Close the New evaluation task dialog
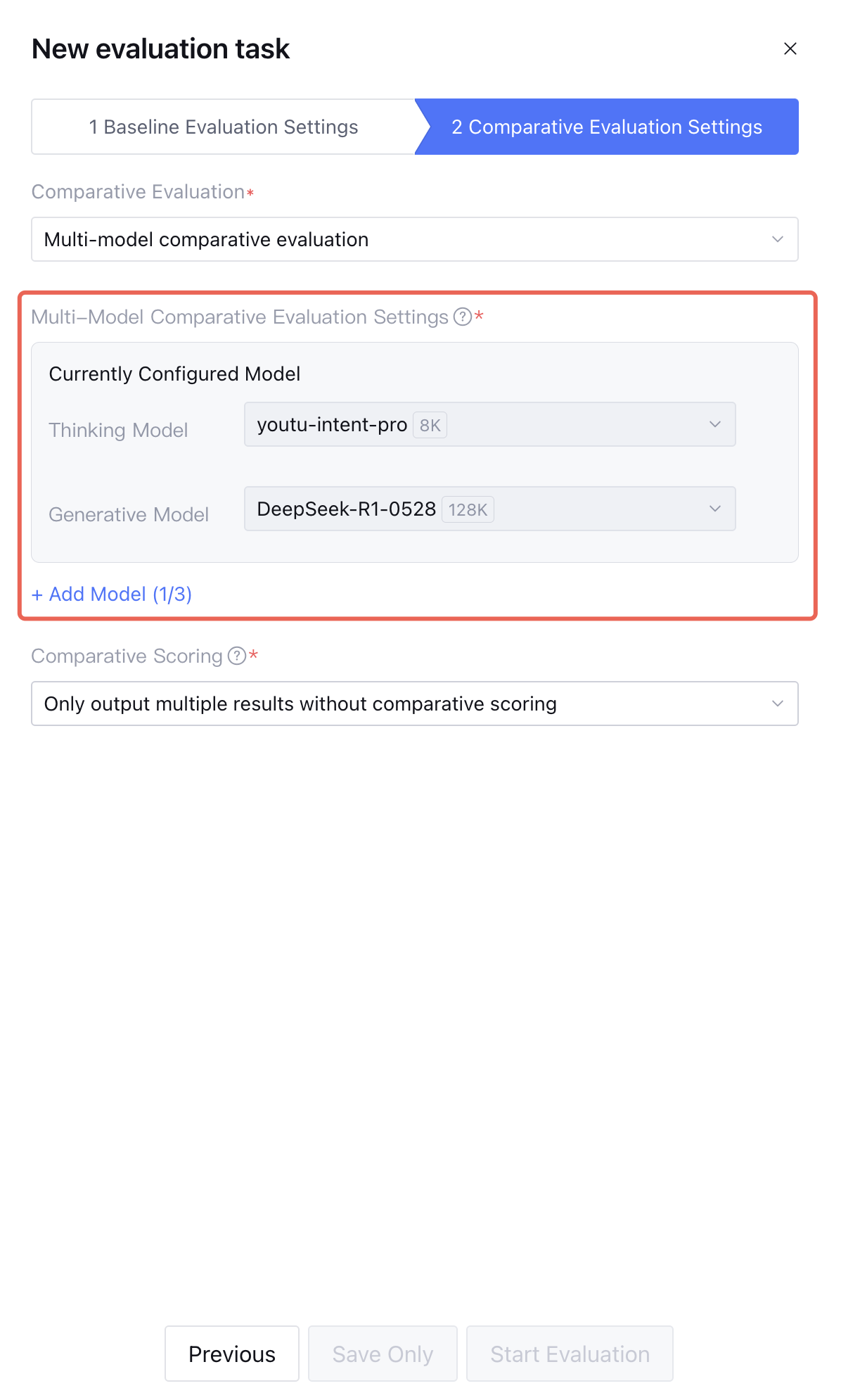 click(x=790, y=49)
